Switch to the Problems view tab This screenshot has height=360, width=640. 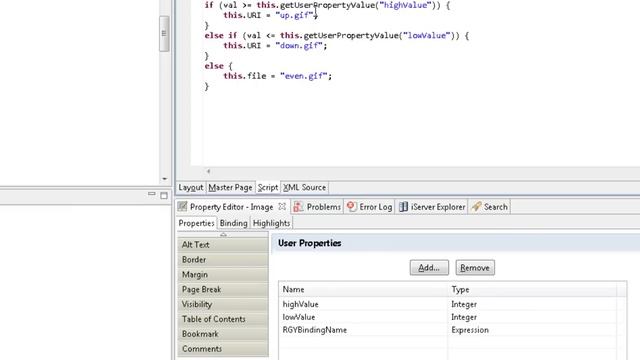click(317, 207)
